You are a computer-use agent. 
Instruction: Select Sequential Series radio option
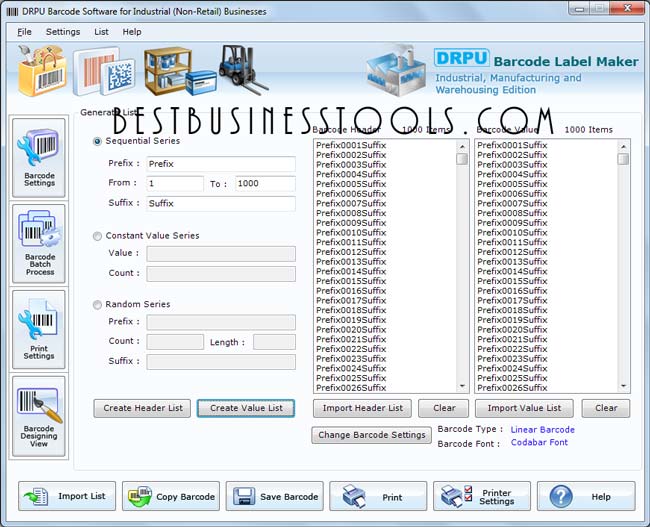click(97, 141)
